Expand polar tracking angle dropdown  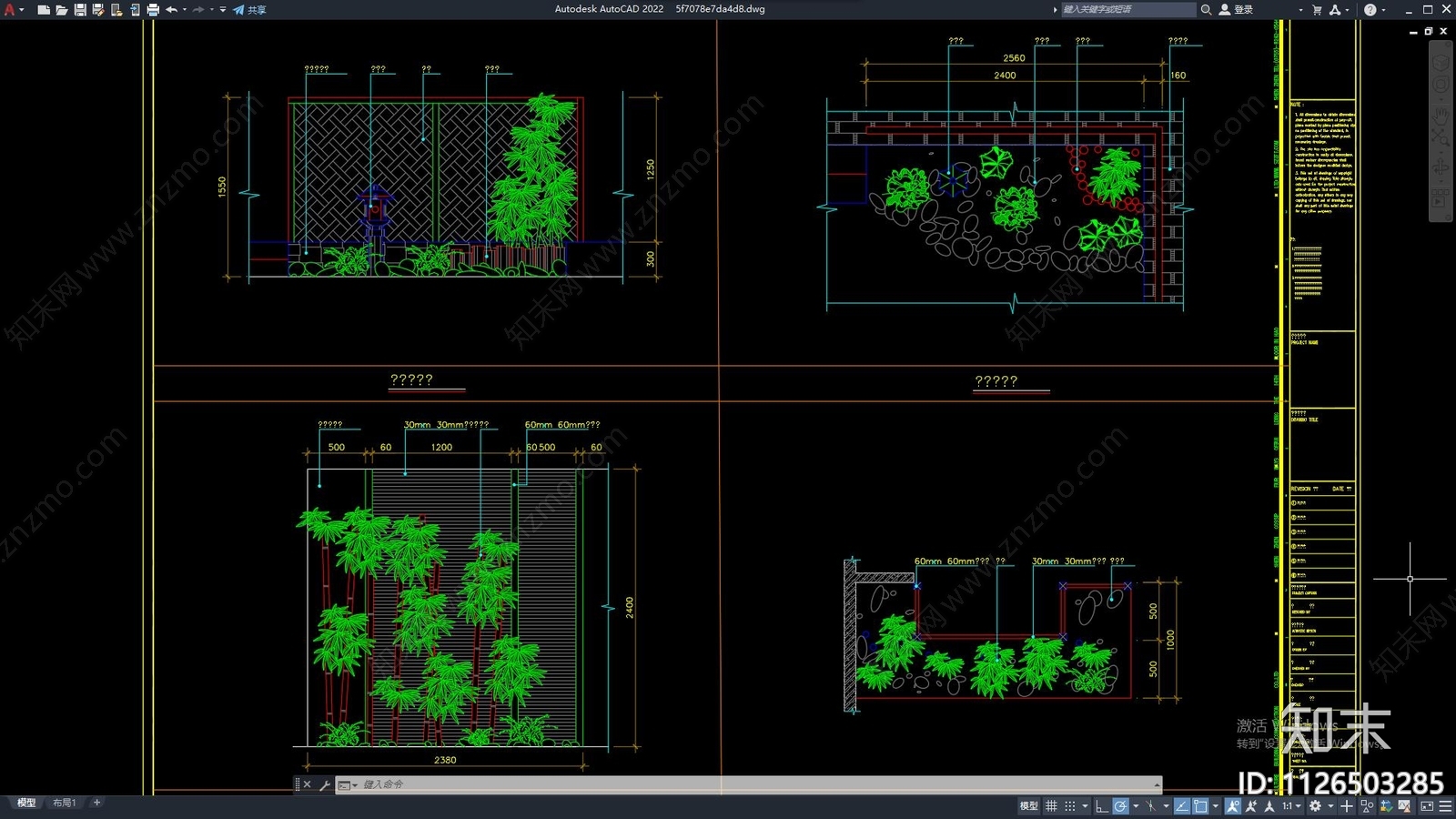click(x=1136, y=806)
